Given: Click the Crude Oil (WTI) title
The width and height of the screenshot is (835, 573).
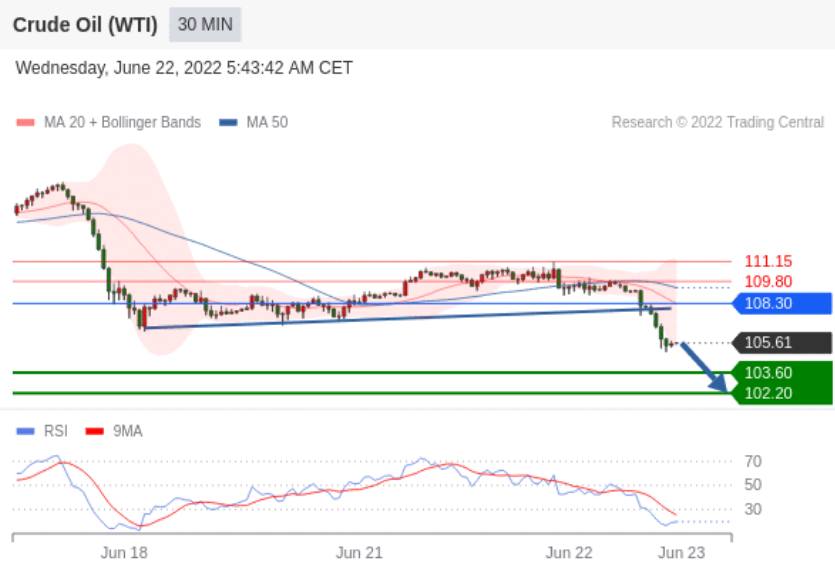Looking at the screenshot, I should coord(85,25).
